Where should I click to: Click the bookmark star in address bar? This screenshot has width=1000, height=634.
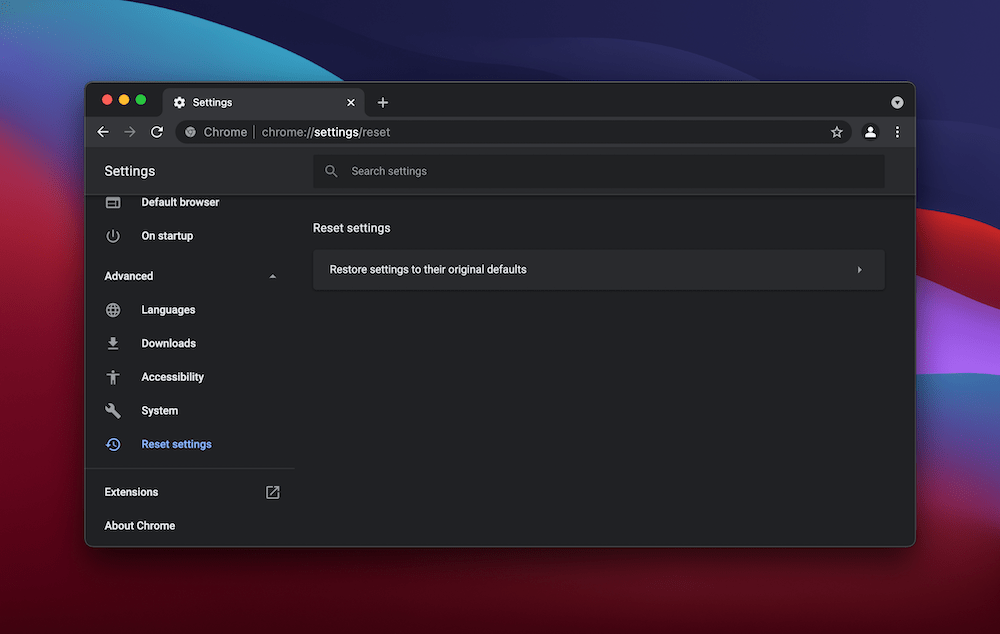coord(837,131)
